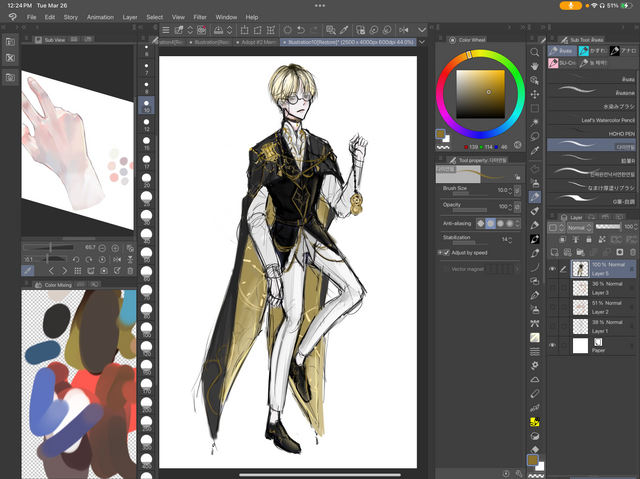
Task: Open the Animation menu
Action: coord(100,17)
